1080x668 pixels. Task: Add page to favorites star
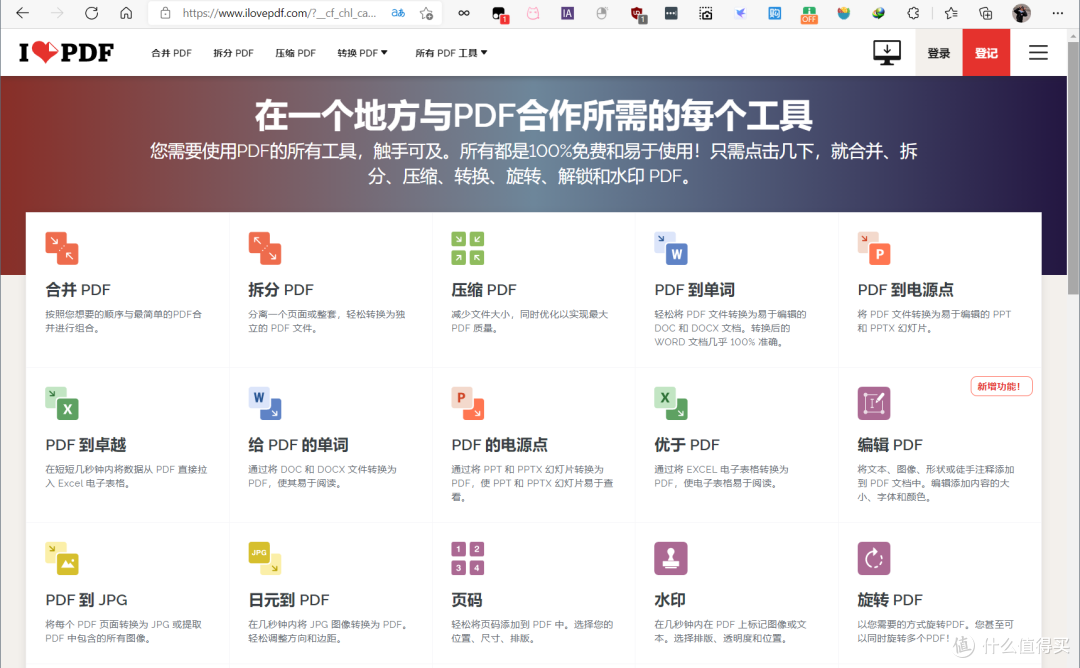(x=426, y=13)
